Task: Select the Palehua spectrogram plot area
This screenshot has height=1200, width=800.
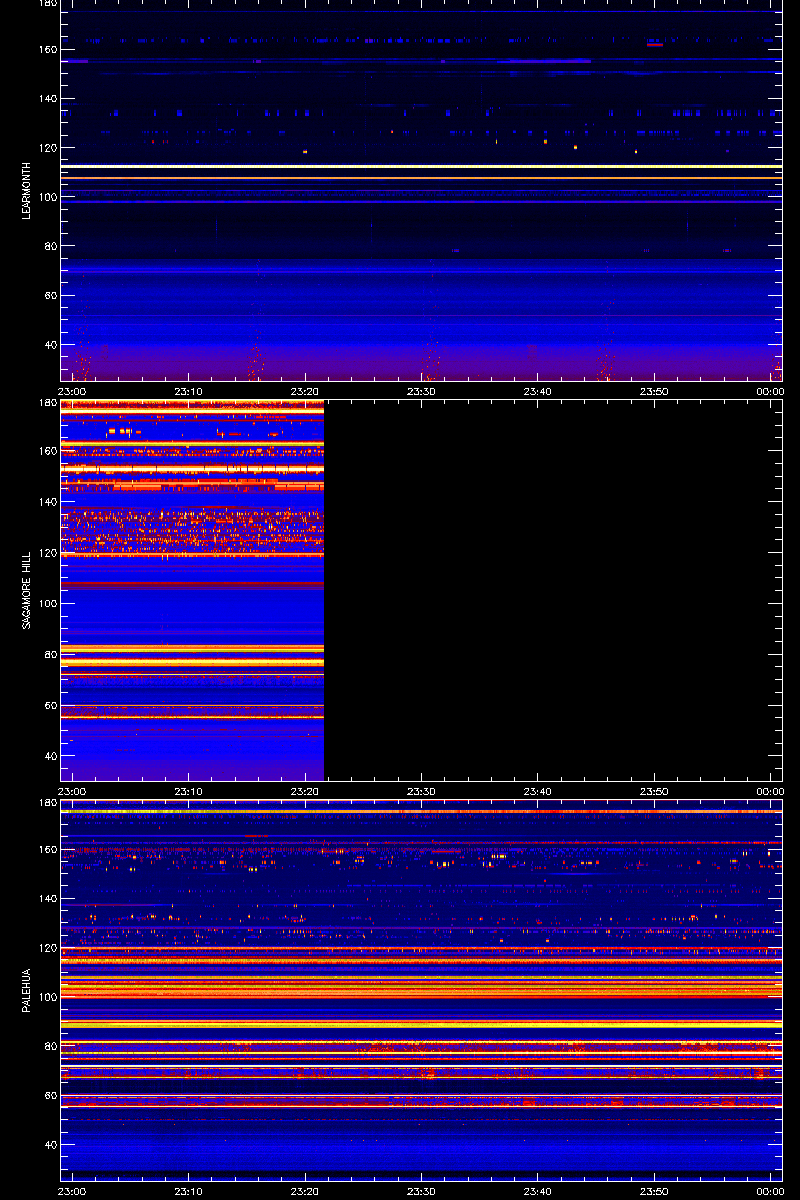Action: [x=421, y=990]
